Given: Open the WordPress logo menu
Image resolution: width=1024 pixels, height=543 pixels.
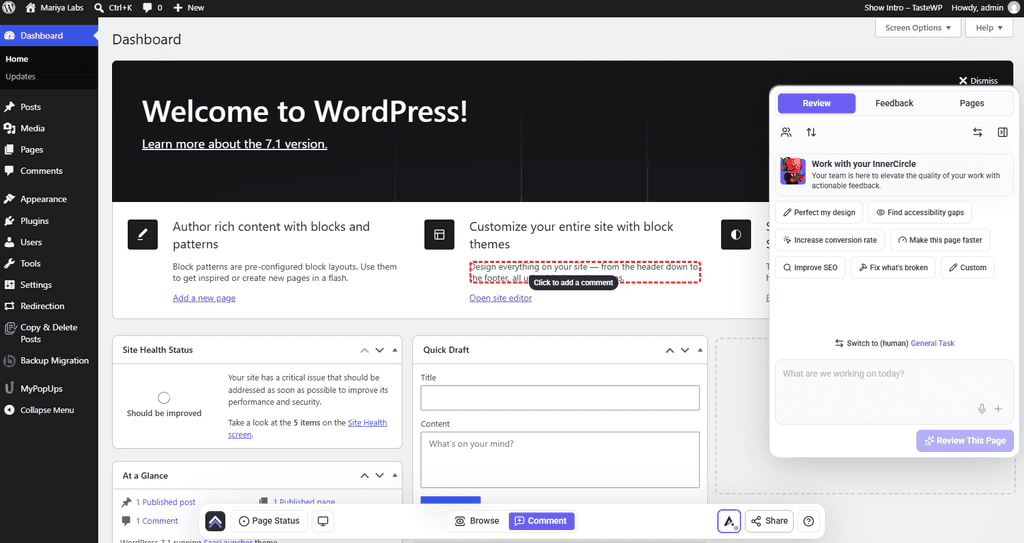Looking at the screenshot, I should click(x=9, y=8).
